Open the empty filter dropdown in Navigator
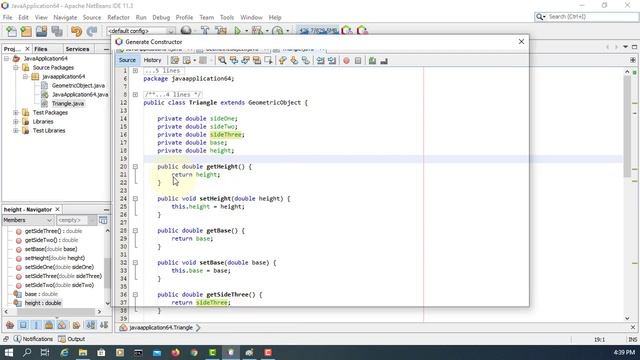 [x=76, y=220]
